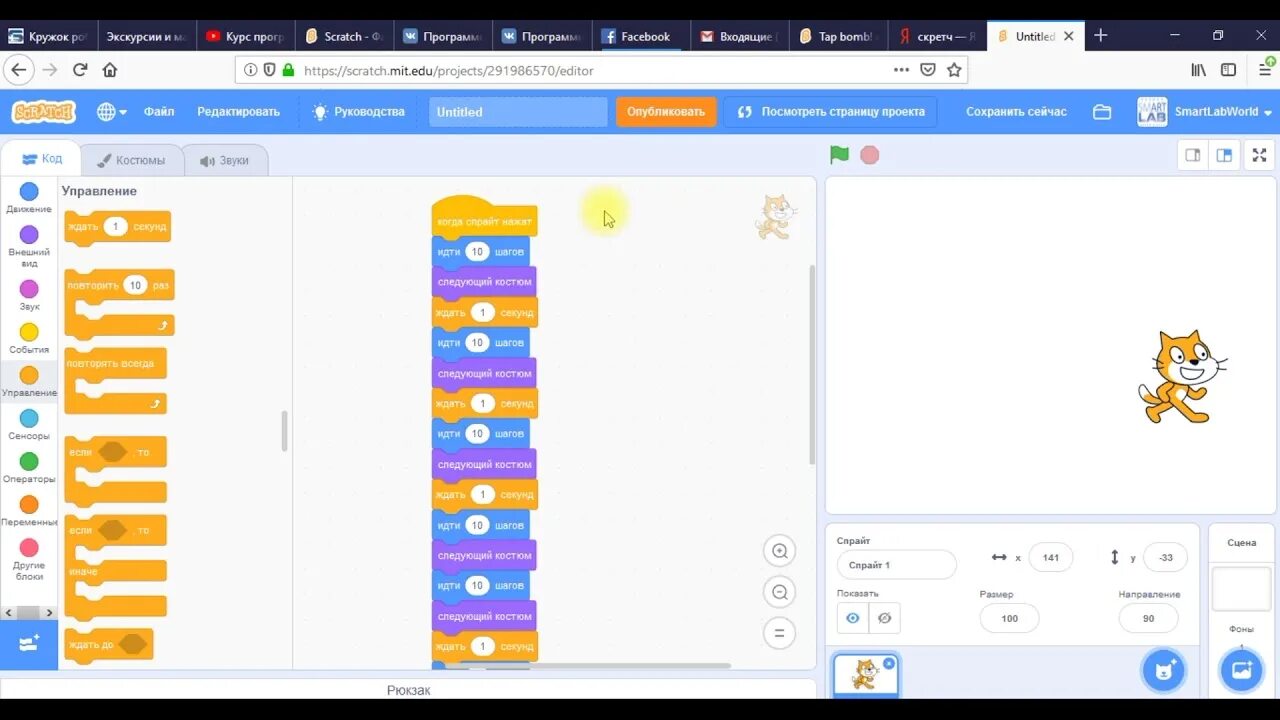This screenshot has width=1280, height=720.
Task: Go to browser home page
Action: pos(110,70)
